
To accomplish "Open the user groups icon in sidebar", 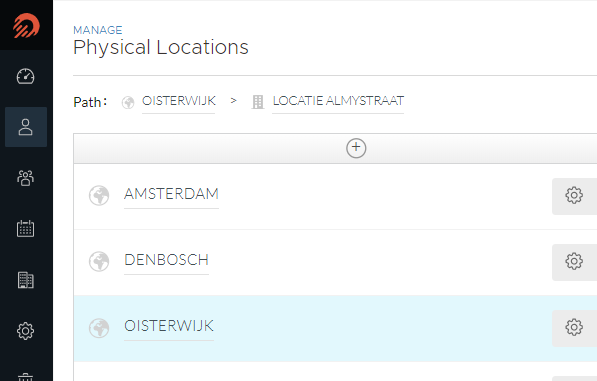I will [26, 178].
